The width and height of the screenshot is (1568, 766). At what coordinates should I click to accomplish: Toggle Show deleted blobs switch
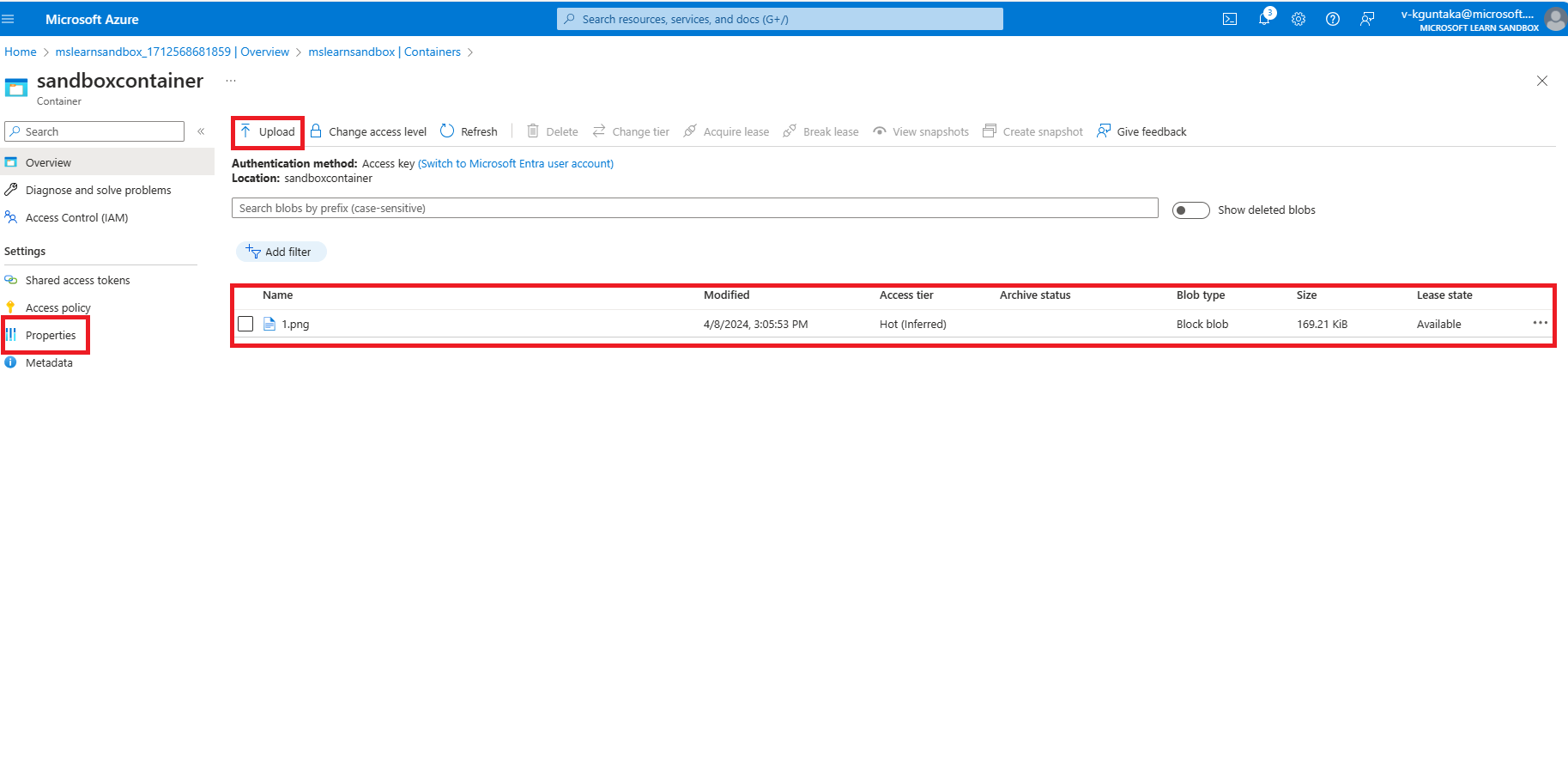[x=1191, y=210]
